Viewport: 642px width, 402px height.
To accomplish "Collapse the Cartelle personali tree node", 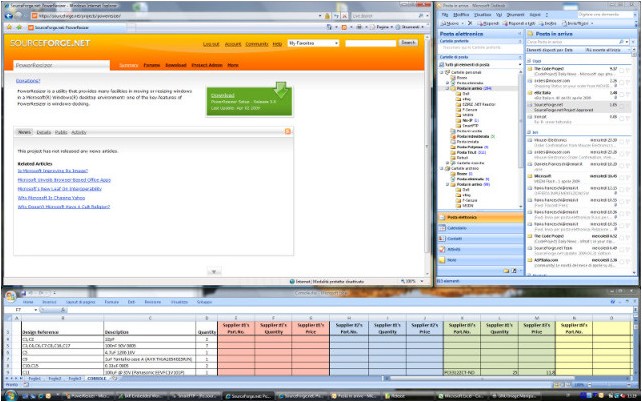I will [442, 72].
